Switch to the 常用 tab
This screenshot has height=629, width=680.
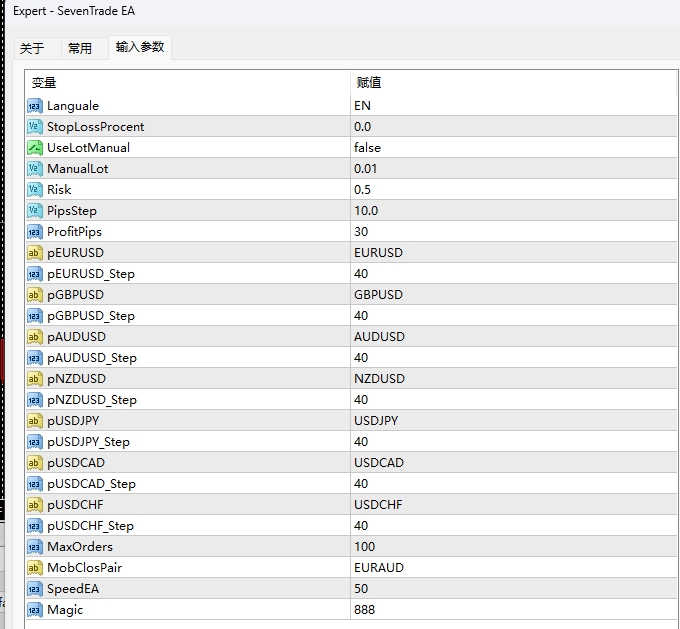tap(80, 48)
